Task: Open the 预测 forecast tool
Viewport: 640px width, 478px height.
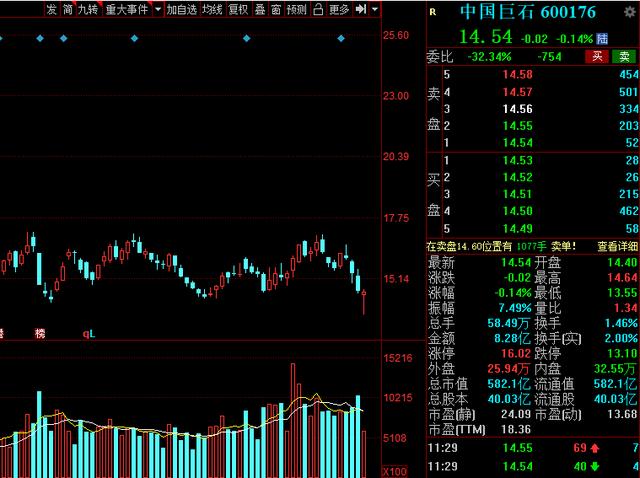Action: [x=297, y=9]
